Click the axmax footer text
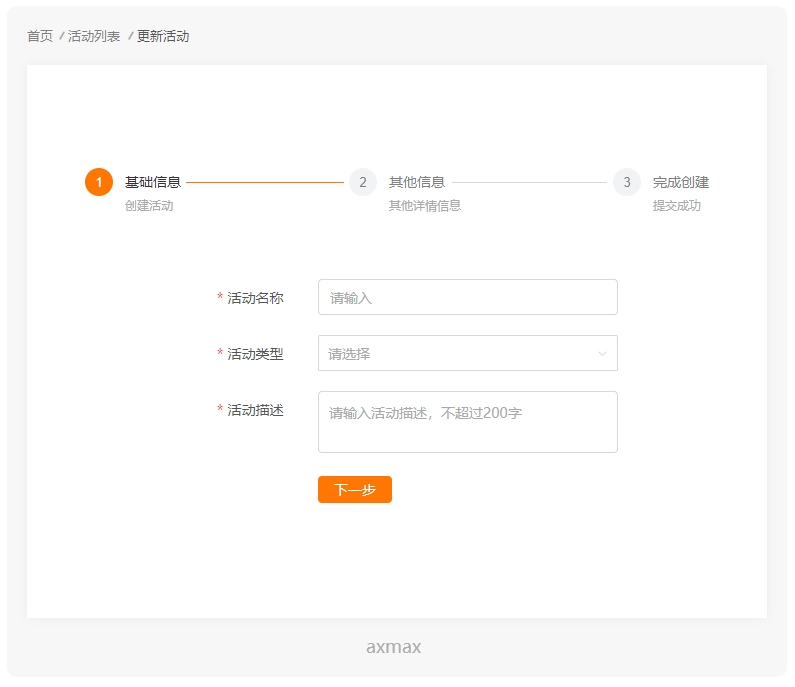Image resolution: width=795 pixels, height=687 pixels. (x=393, y=647)
